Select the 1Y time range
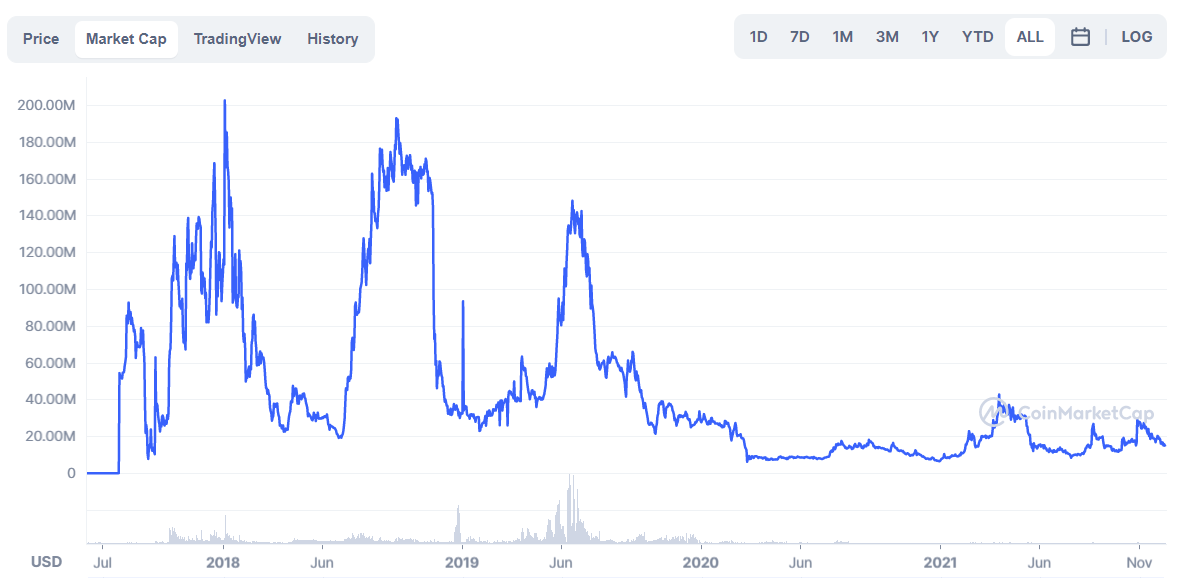This screenshot has height=578, width=1183. coord(930,37)
